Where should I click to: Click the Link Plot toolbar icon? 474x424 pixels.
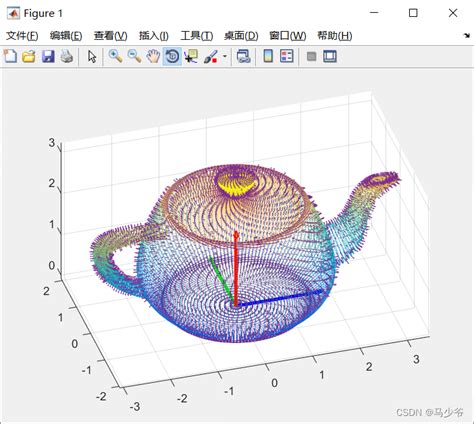[x=243, y=56]
